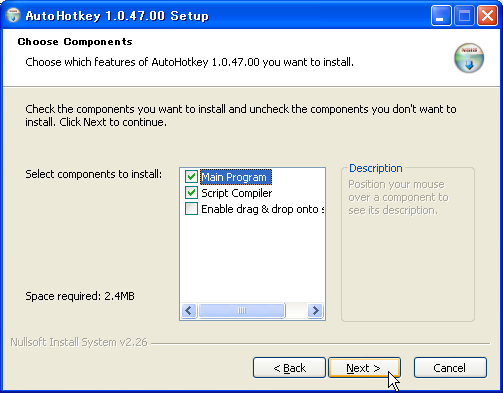Click the NSIS installer logo in header
The image size is (503, 393).
tap(469, 58)
